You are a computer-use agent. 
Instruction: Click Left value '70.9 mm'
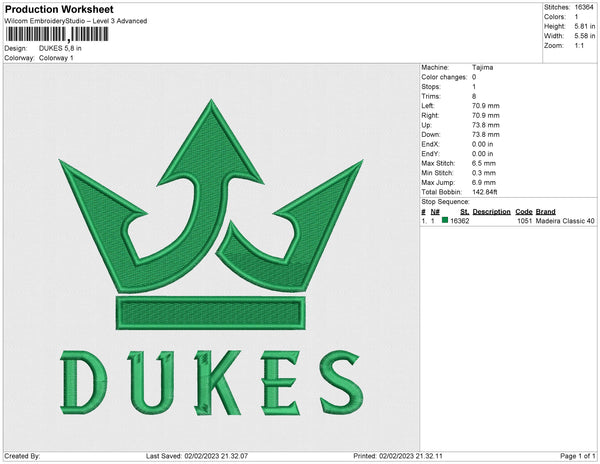pos(486,106)
